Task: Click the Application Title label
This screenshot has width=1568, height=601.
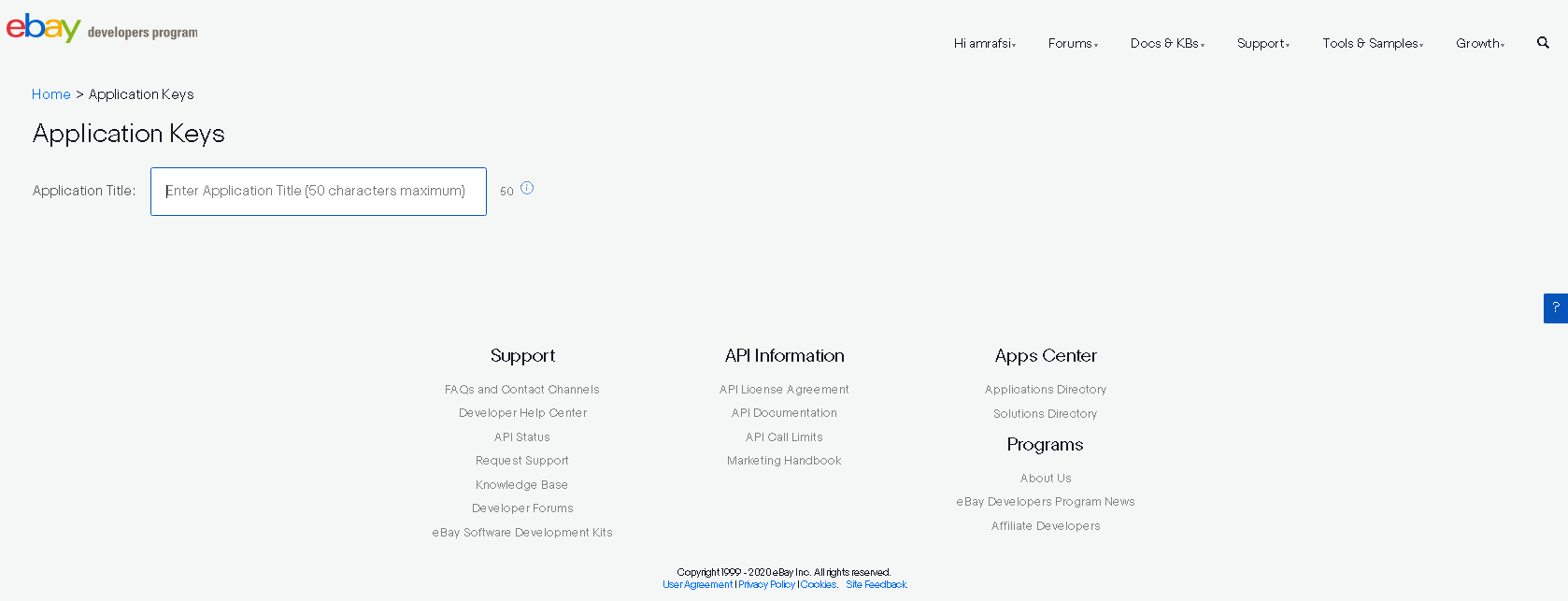Action: coord(84,191)
